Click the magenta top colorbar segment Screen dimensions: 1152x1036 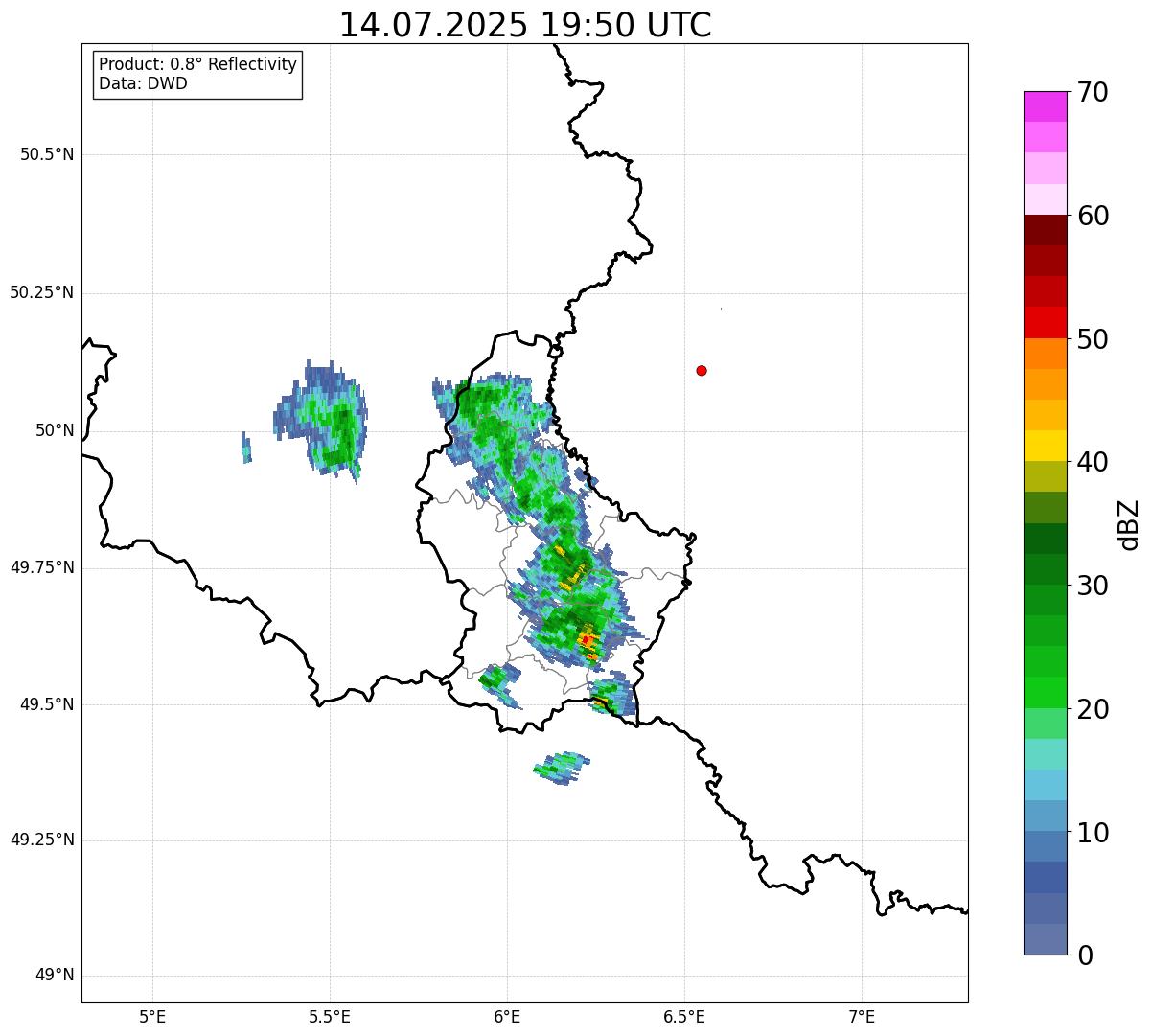tap(1045, 106)
